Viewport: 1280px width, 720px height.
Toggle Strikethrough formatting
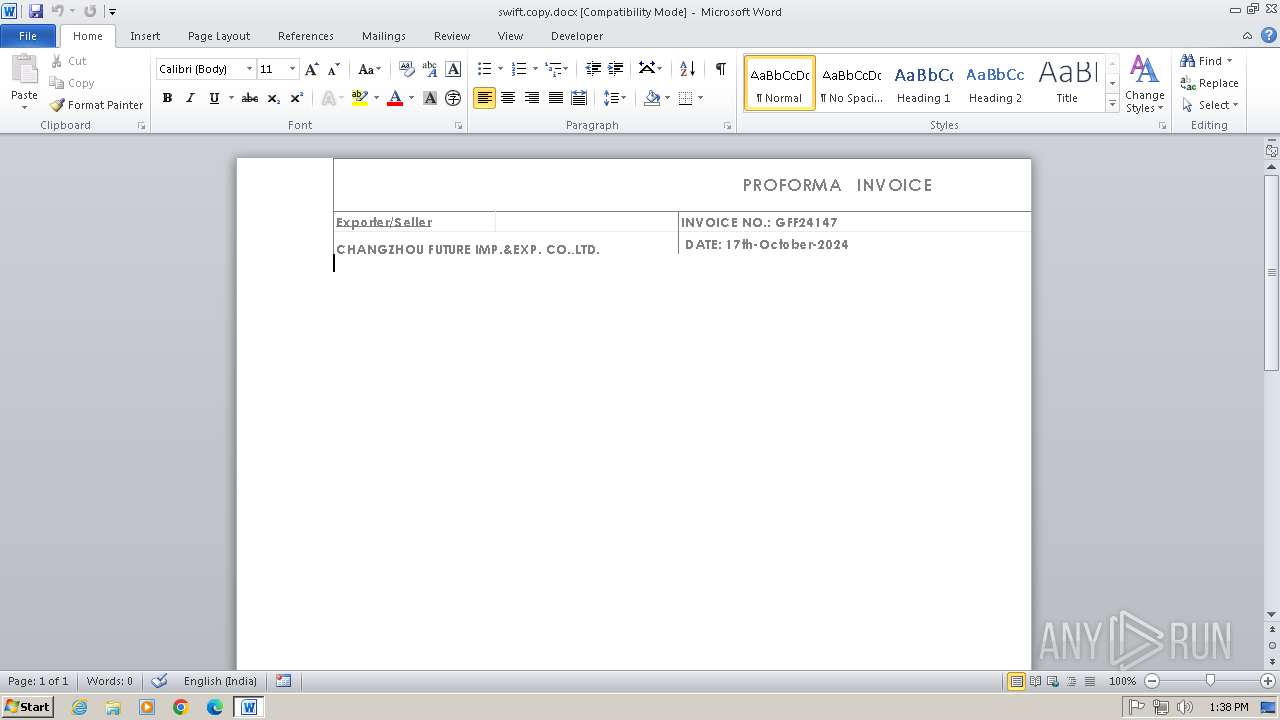[250, 98]
